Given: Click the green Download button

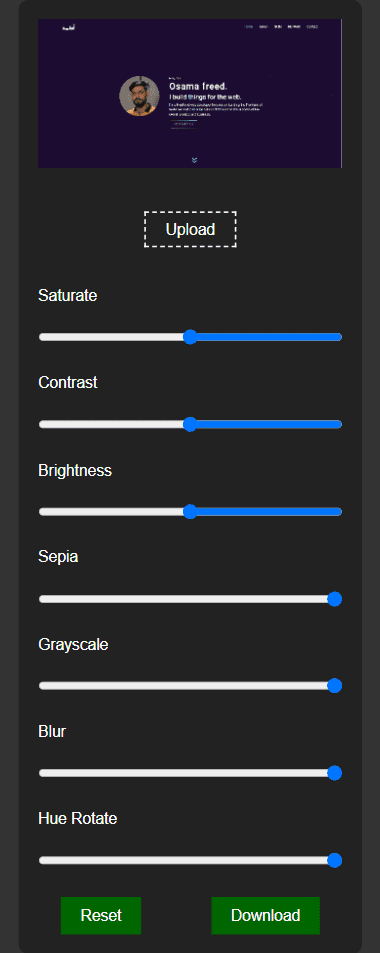Looking at the screenshot, I should pos(265,915).
